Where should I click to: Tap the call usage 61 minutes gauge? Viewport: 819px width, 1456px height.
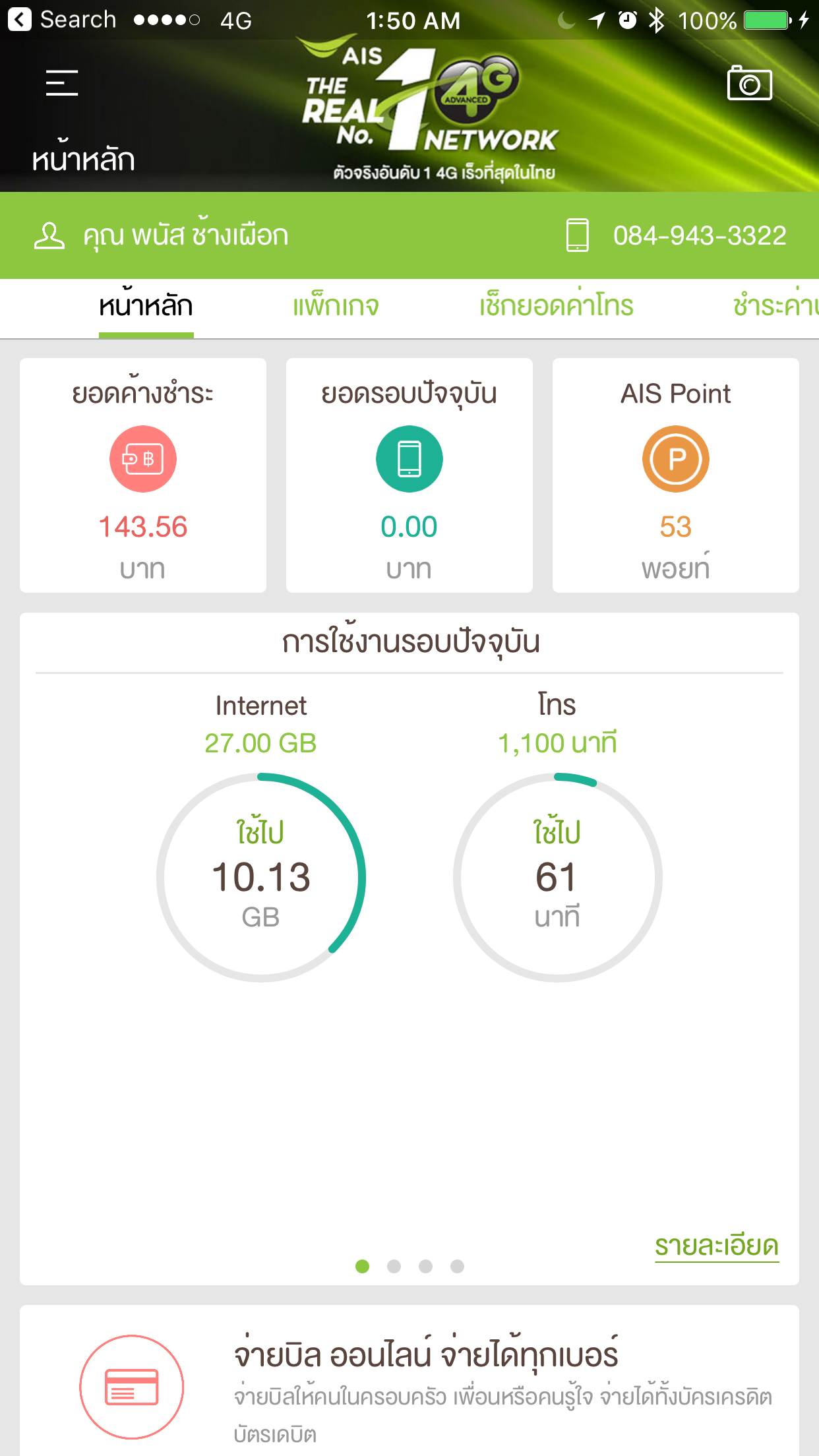(557, 878)
